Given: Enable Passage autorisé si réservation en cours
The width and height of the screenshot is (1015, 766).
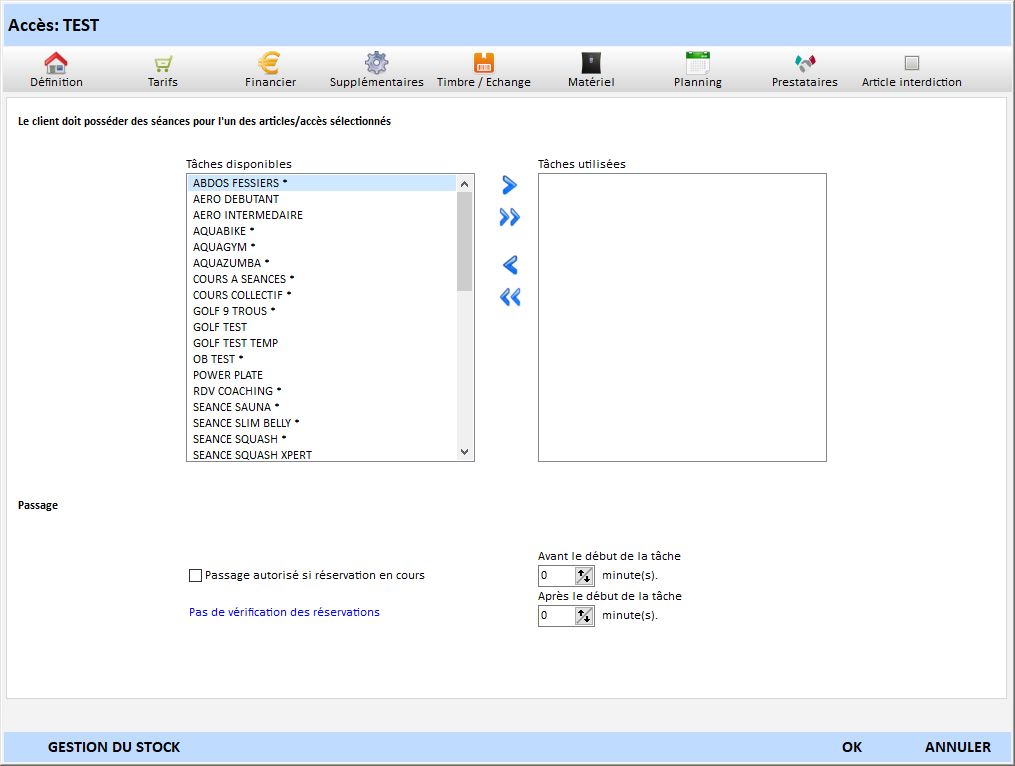Looking at the screenshot, I should click(196, 575).
